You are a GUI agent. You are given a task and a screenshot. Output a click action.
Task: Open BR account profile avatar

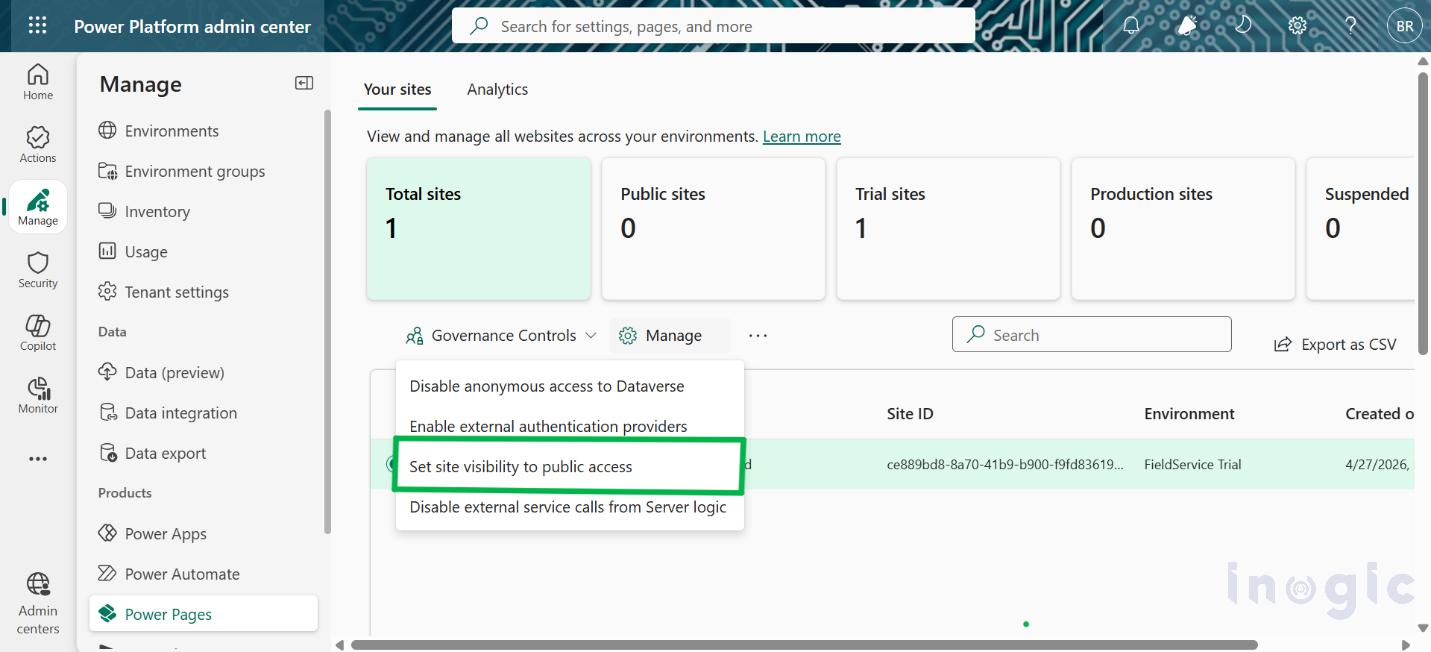tap(1405, 26)
